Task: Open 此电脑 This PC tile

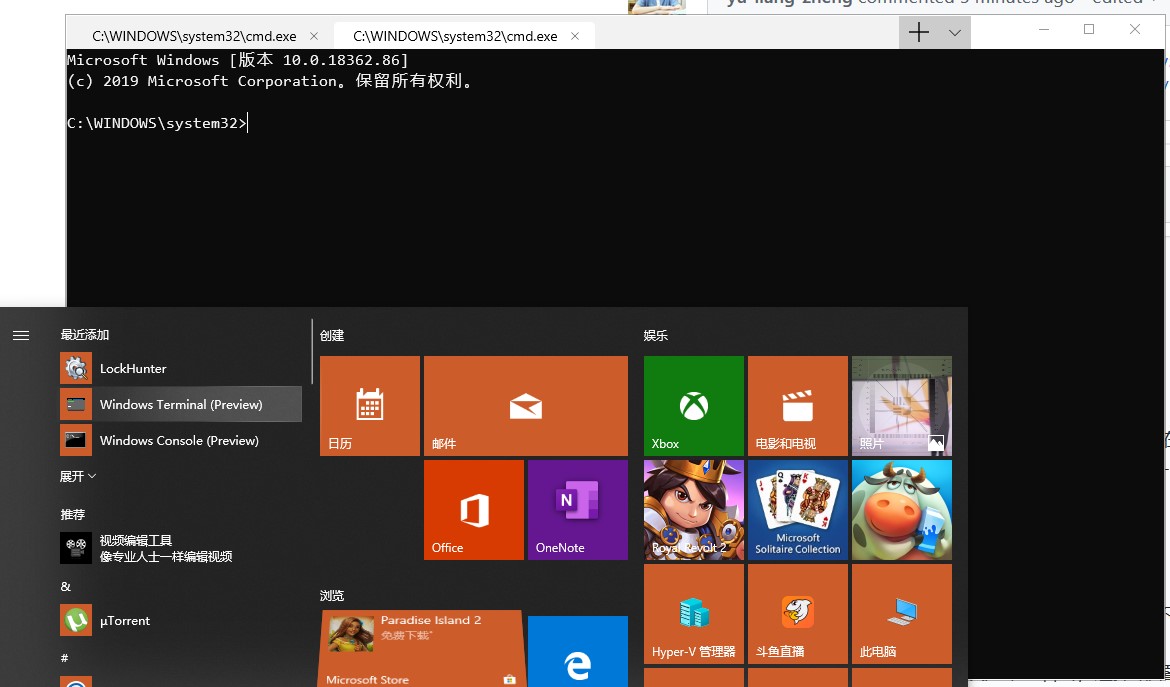Action: click(901, 614)
